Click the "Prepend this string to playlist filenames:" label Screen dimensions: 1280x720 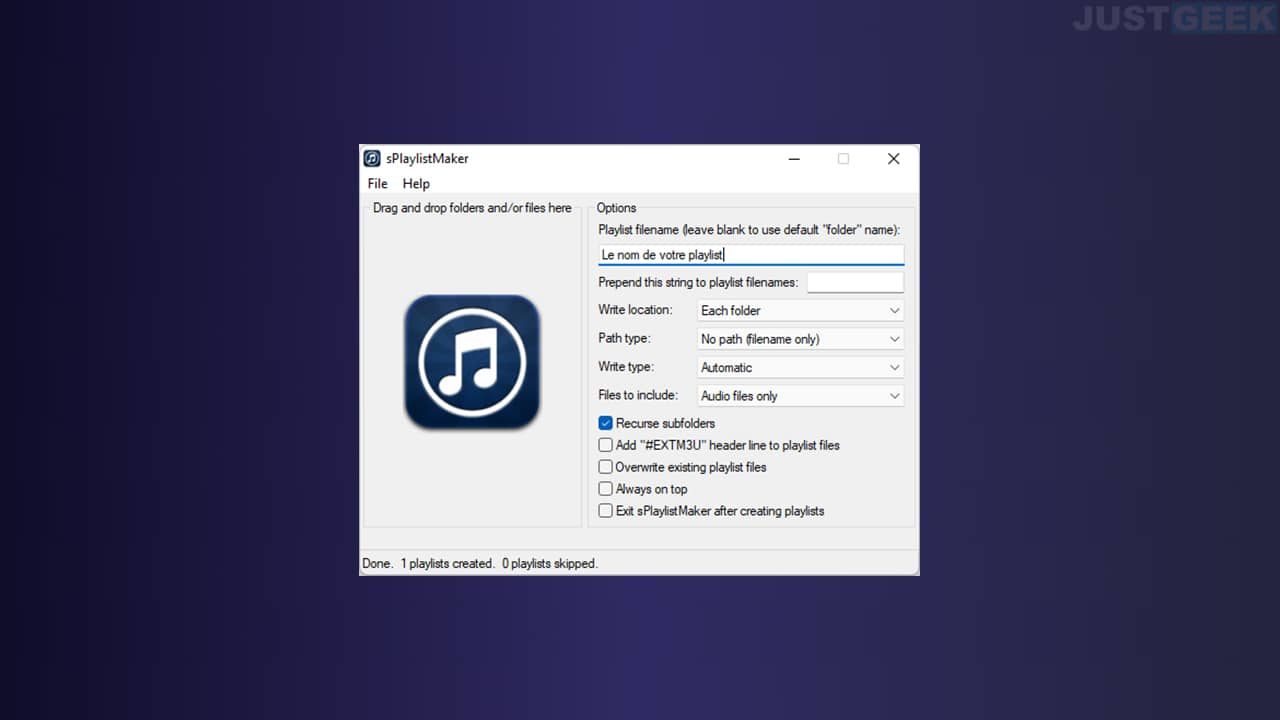[x=698, y=282]
